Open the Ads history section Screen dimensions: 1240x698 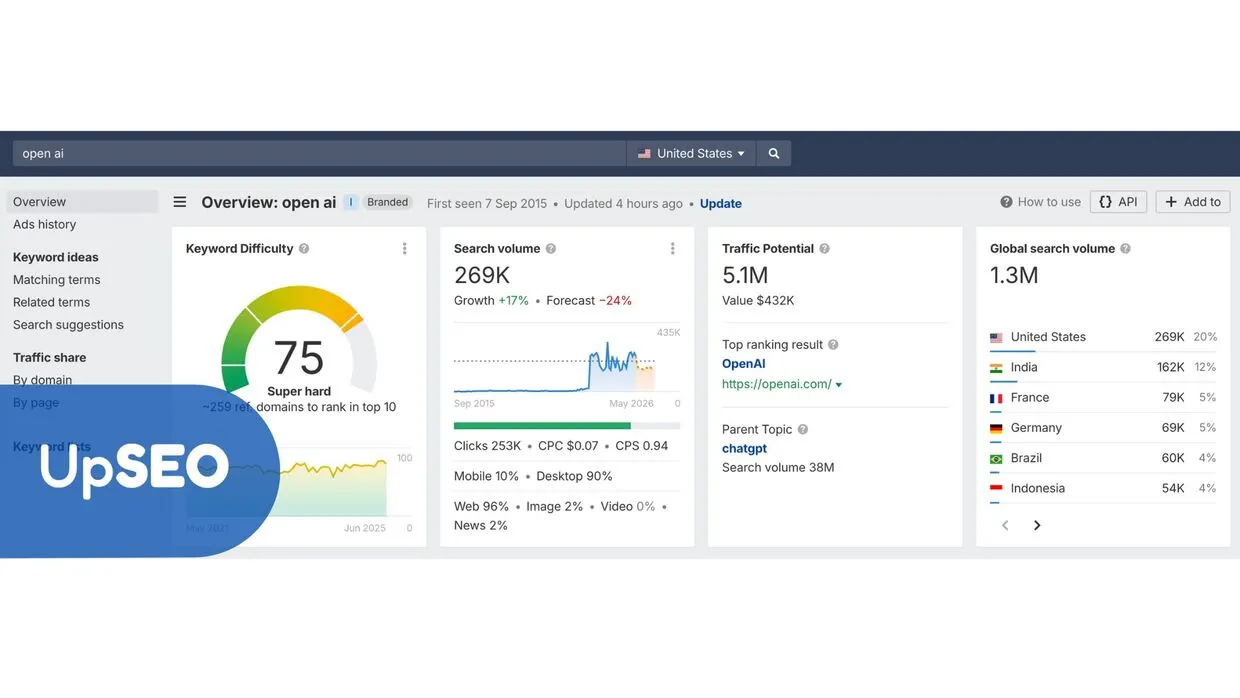[44, 224]
